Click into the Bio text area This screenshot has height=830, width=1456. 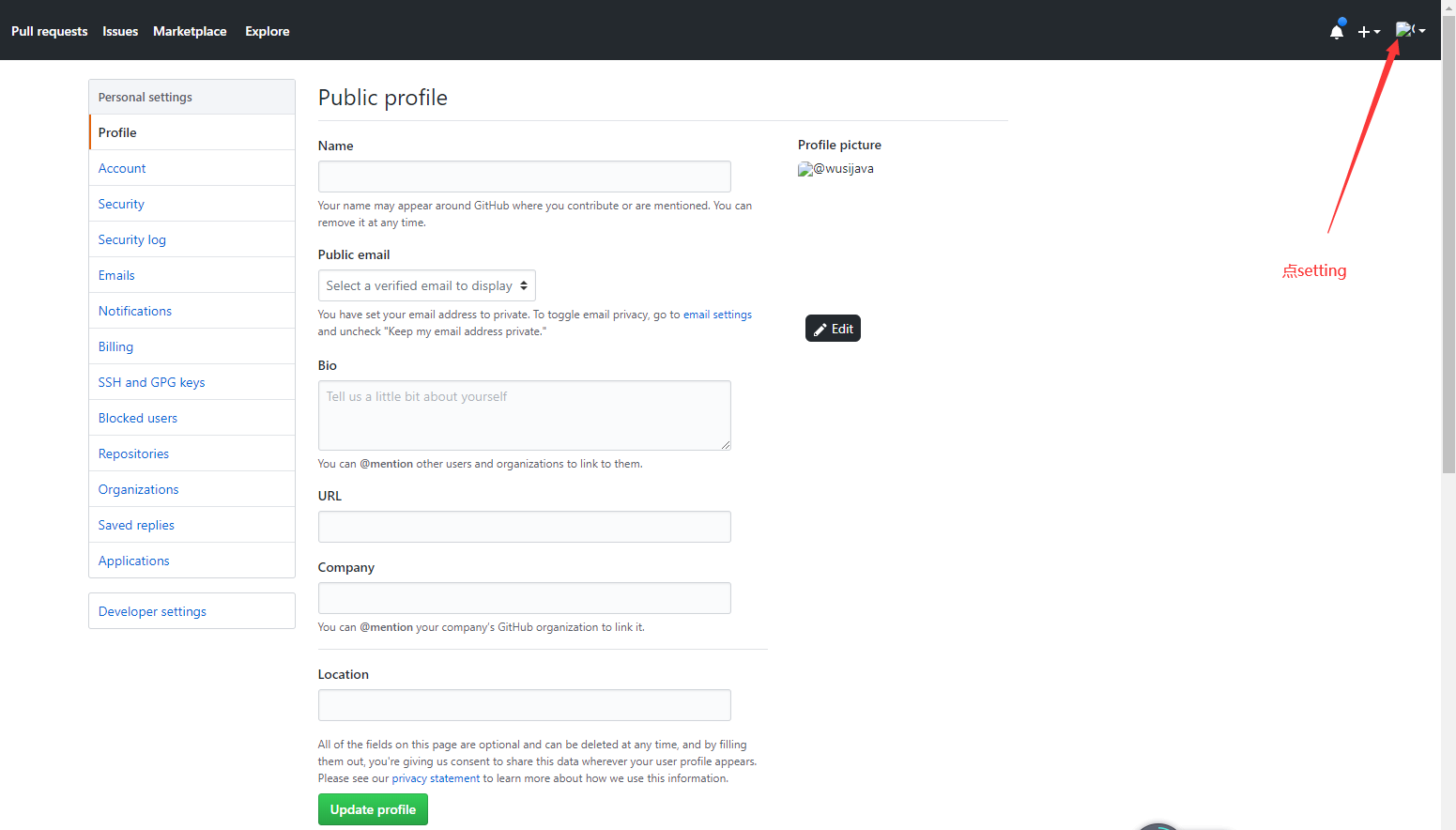coord(524,415)
